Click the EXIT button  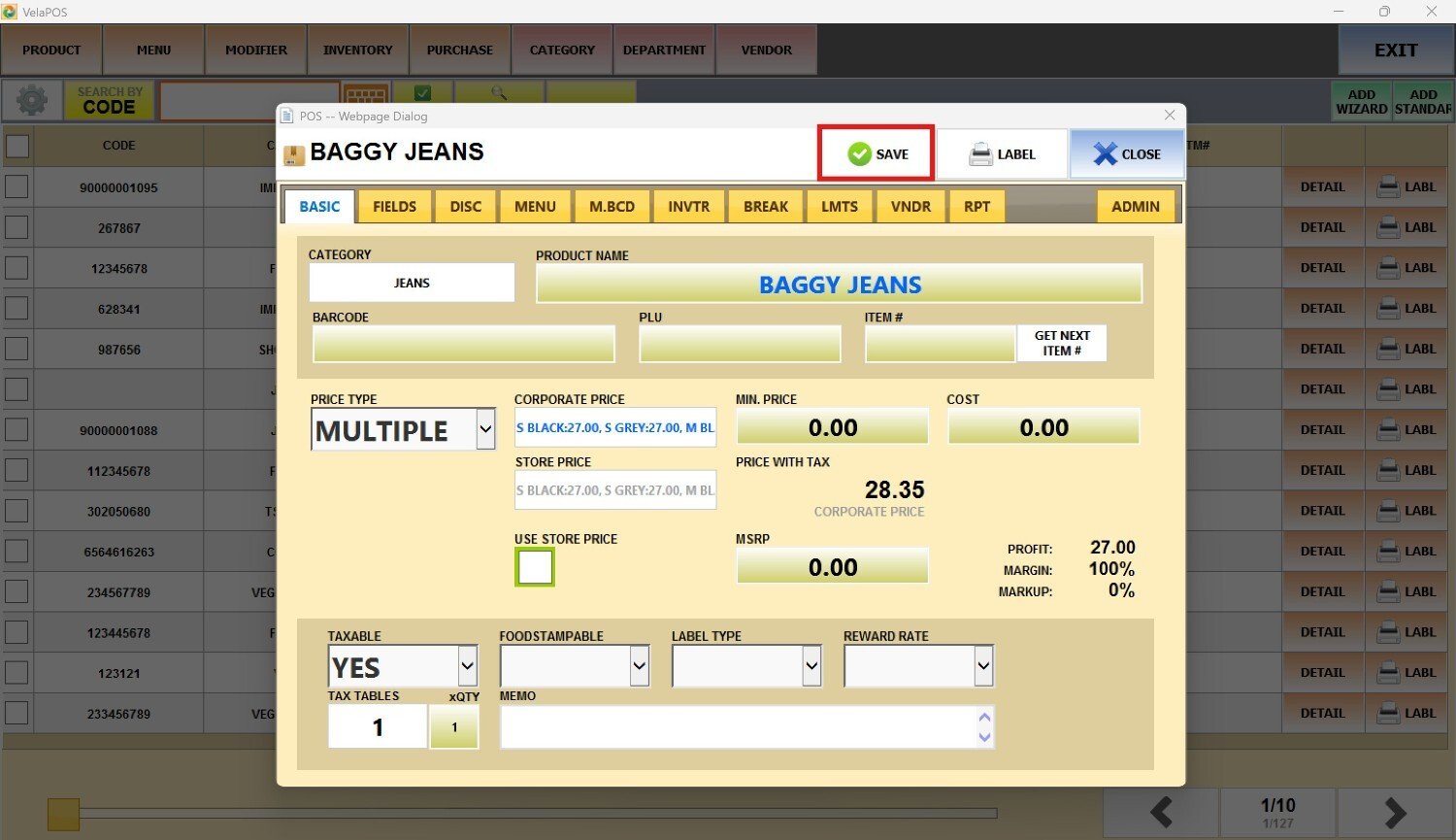click(1395, 50)
